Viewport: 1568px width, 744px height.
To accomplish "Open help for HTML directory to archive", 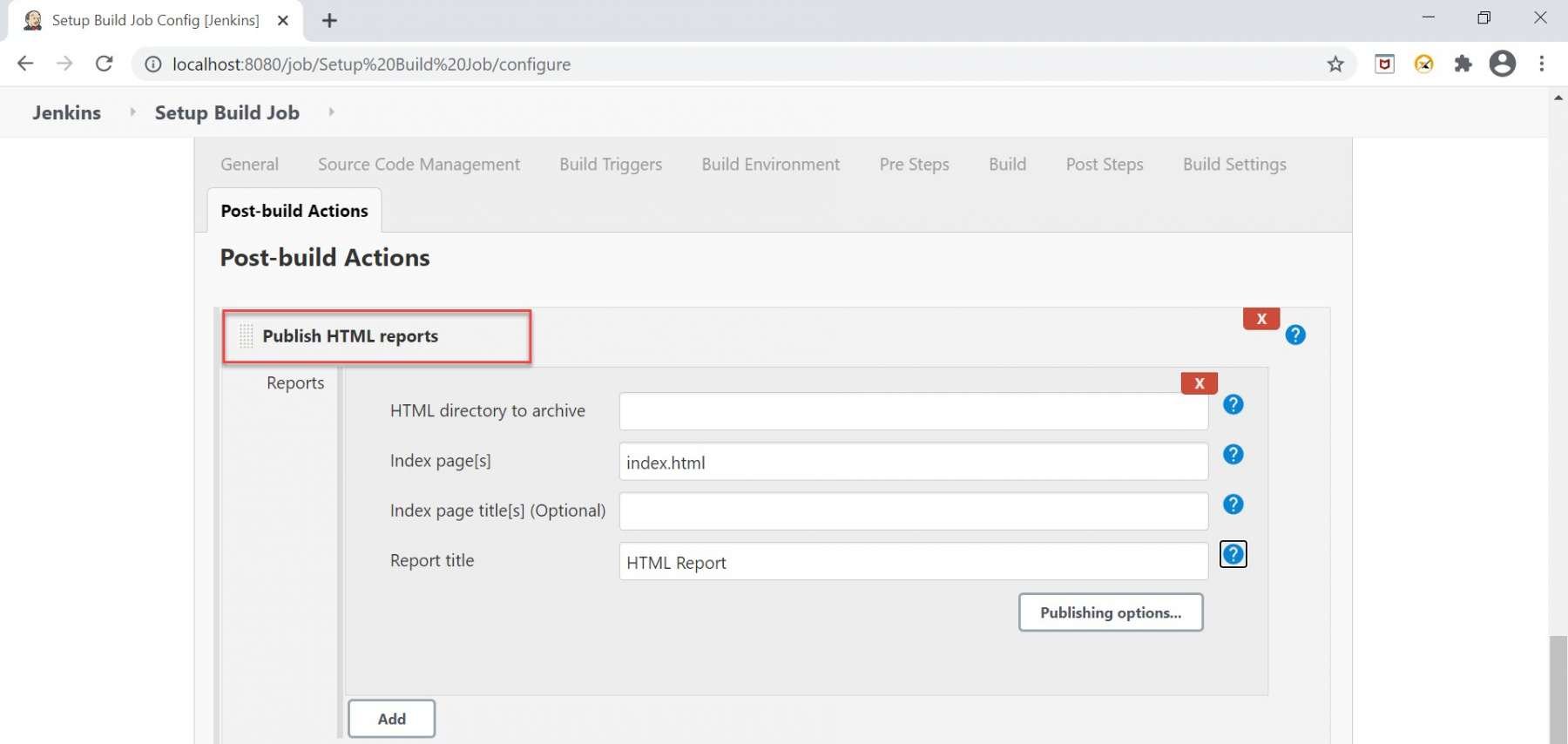I will [x=1233, y=404].
